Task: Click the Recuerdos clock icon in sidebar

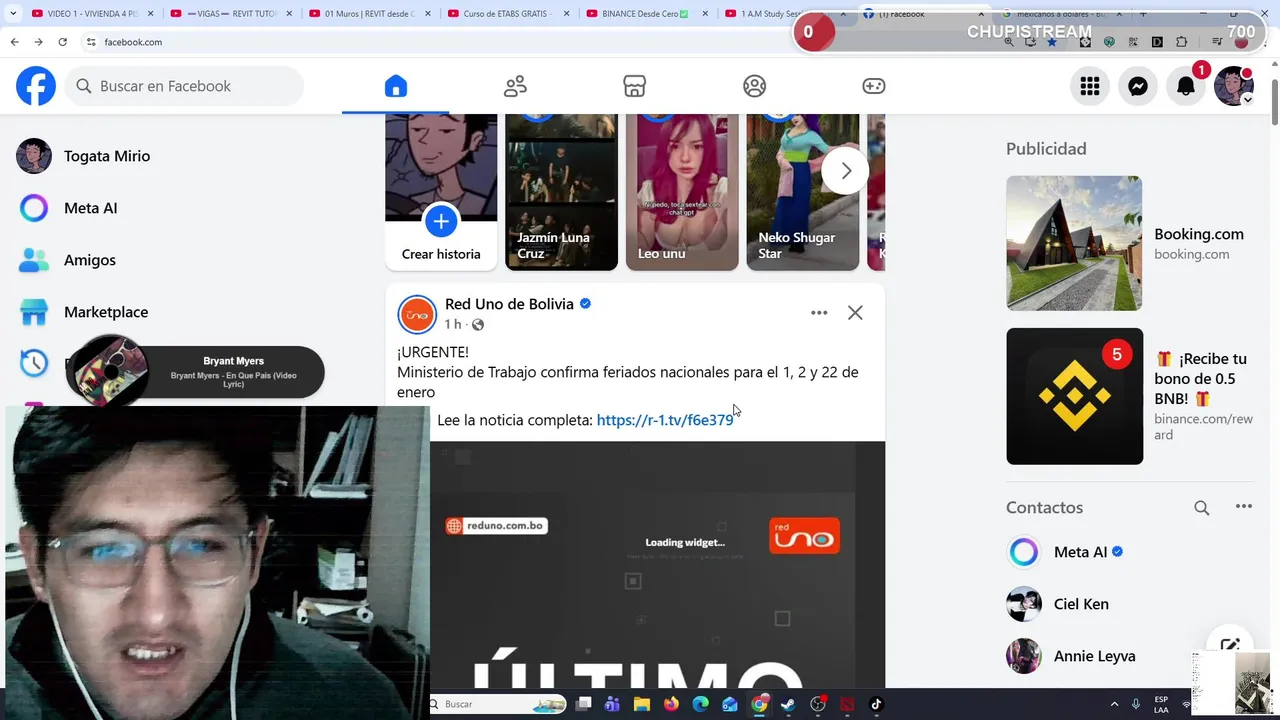Action: [x=34, y=363]
